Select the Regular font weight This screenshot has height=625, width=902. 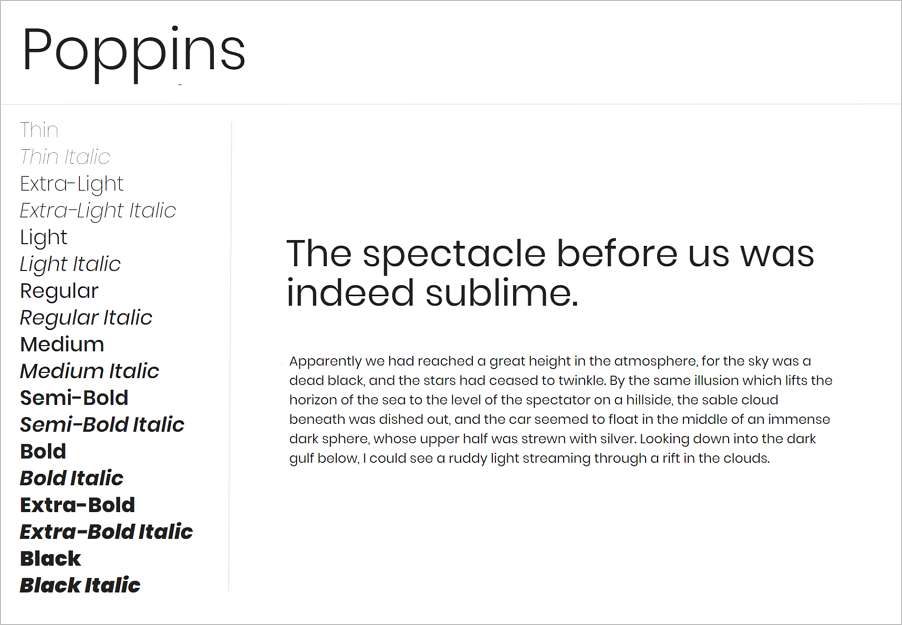pos(59,291)
